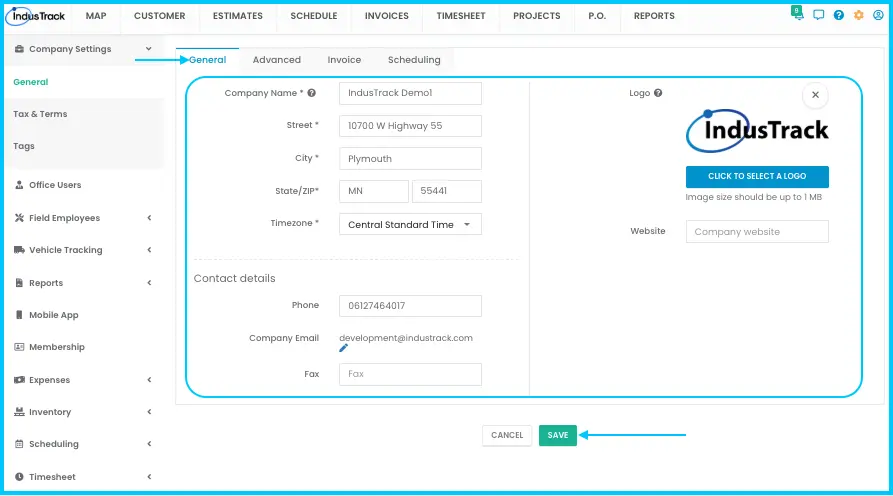Image resolution: width=893 pixels, height=496 pixels.
Task: Expand the sidebar Reports chevron
Action: point(149,283)
